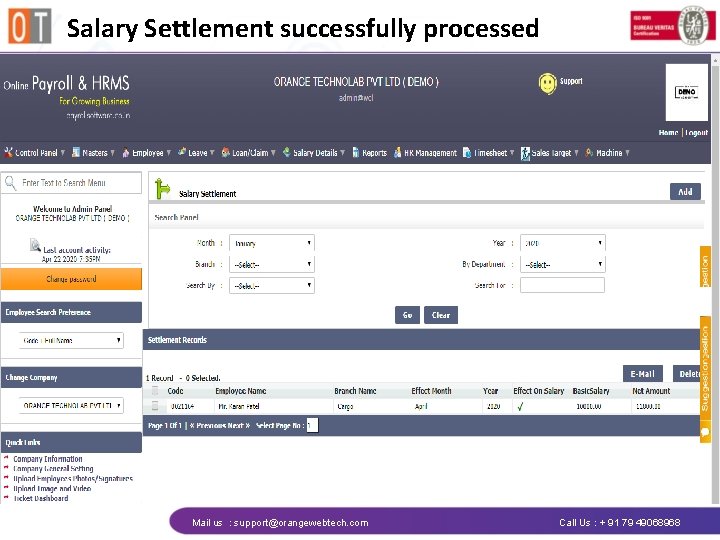Open the Year dropdown
This screenshot has width=720, height=540.
pos(562,243)
